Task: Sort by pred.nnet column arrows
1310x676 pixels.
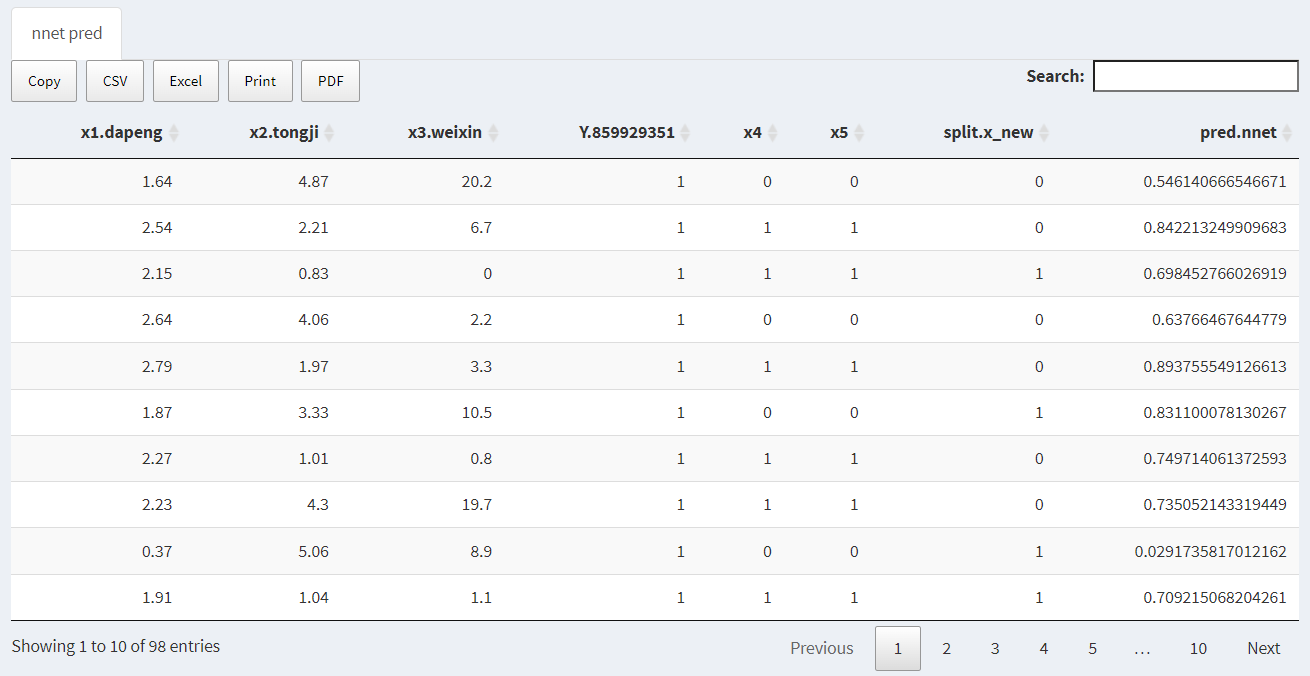Action: [x=1287, y=133]
